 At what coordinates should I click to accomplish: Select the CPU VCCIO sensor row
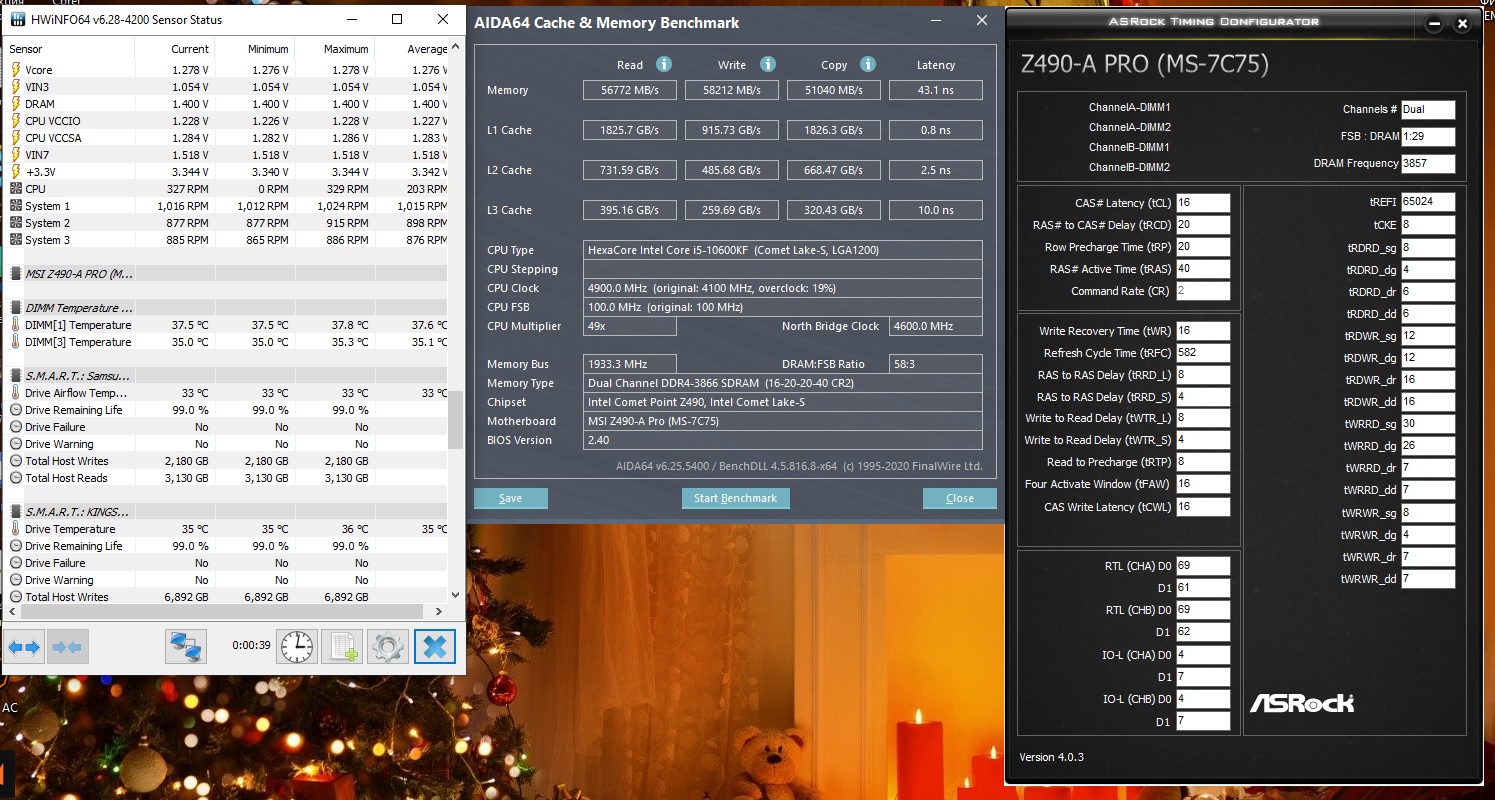tap(227, 121)
